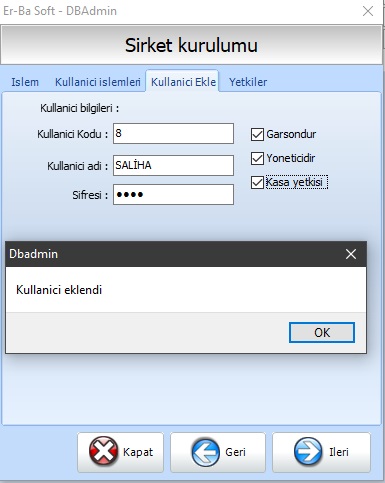Focus the Kullanici Kodu field
This screenshot has height=483, width=385.
(x=173, y=134)
